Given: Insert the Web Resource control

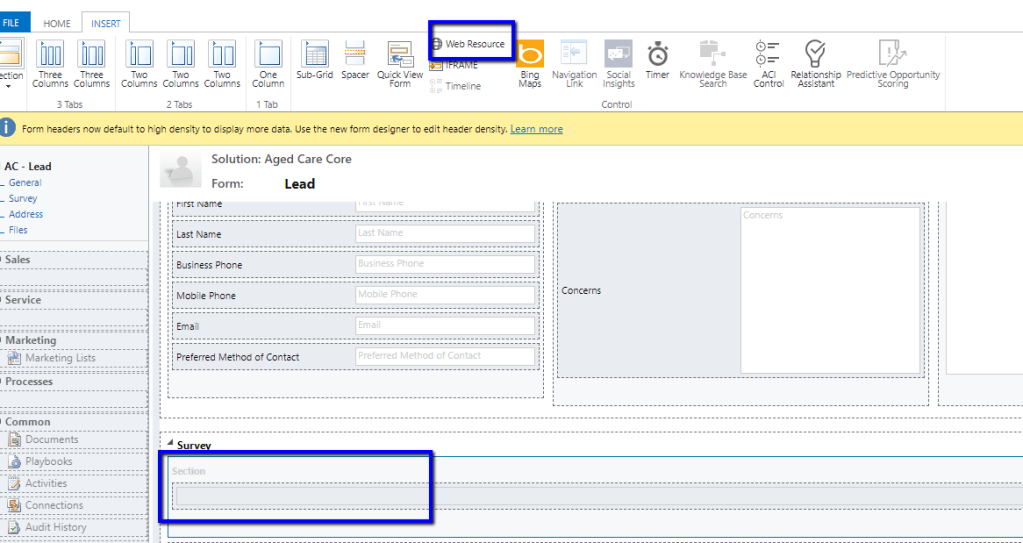Looking at the screenshot, I should point(468,44).
